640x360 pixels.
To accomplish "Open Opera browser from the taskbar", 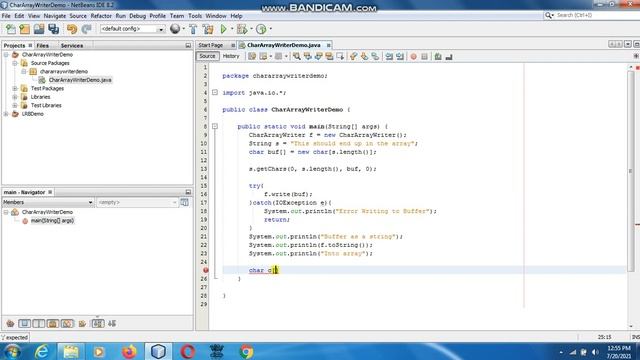I will coord(187,351).
